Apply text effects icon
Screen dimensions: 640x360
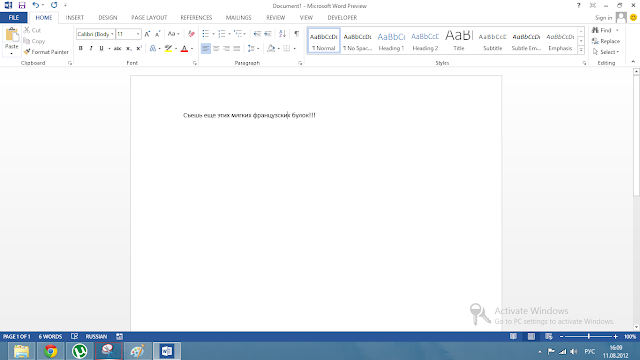[153, 48]
